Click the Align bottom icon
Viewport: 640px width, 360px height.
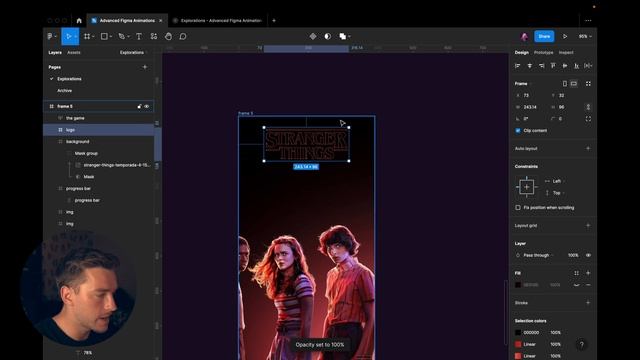pyautogui.click(x=576, y=66)
